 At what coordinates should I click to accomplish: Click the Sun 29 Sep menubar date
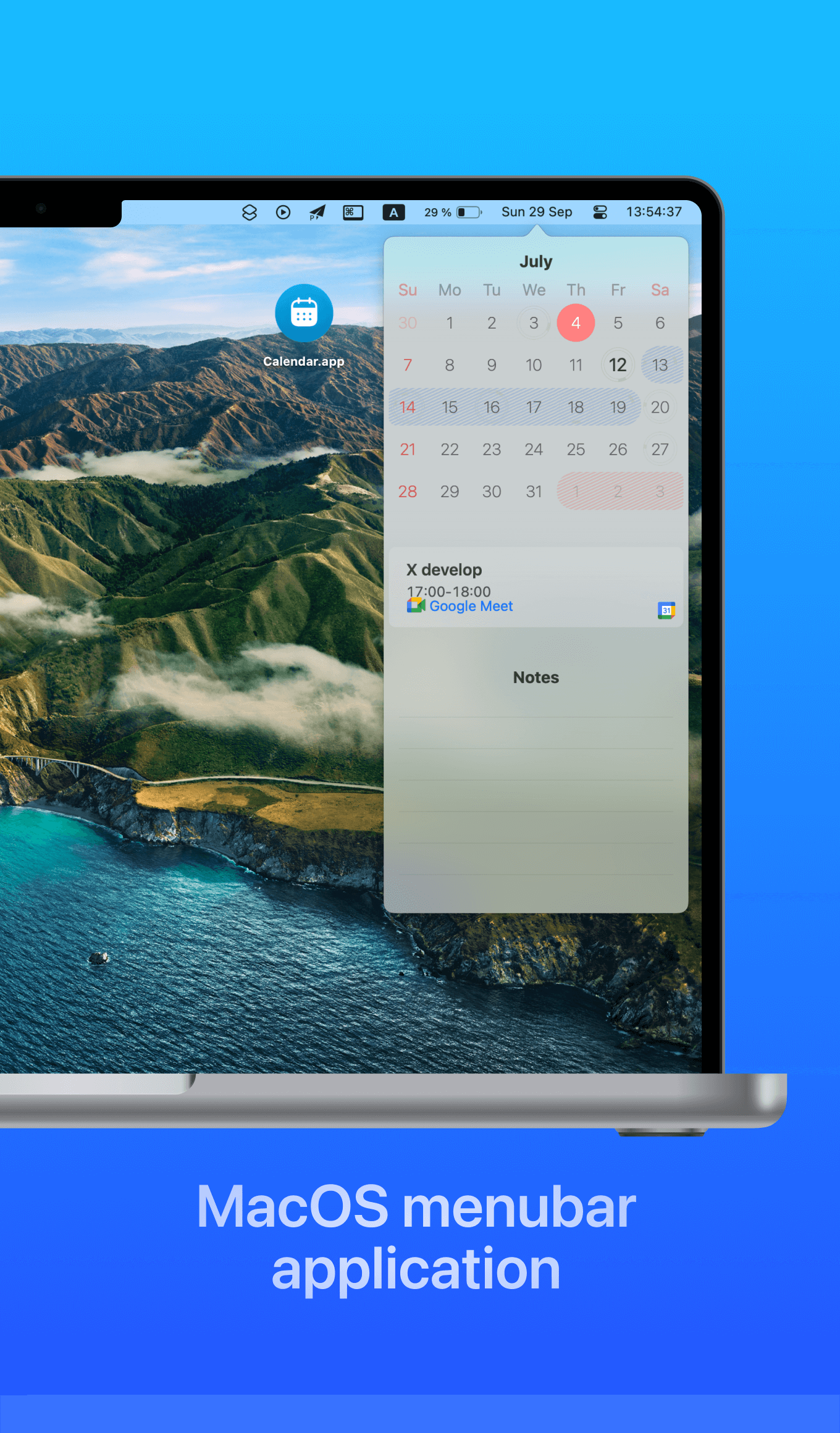pos(536,212)
